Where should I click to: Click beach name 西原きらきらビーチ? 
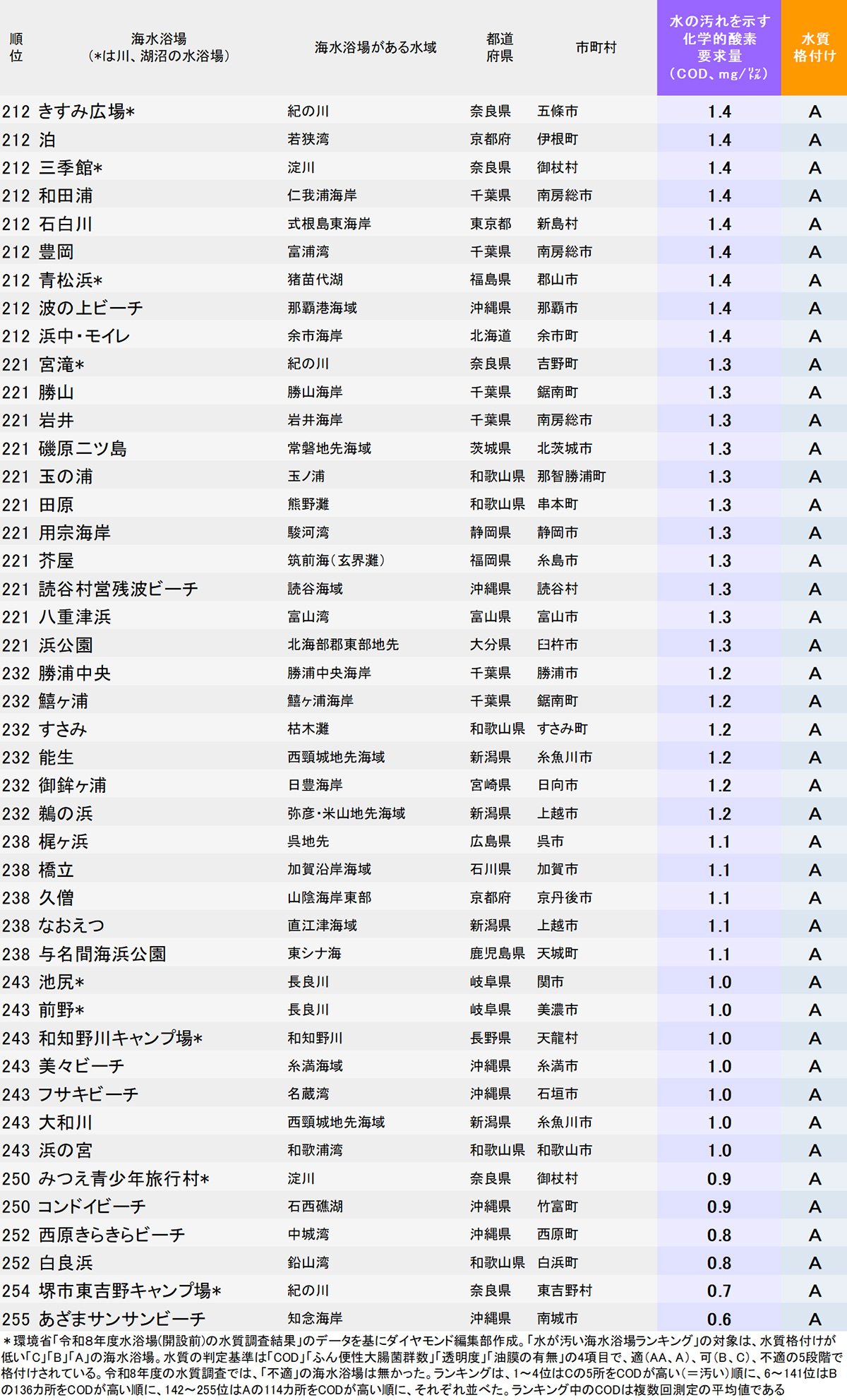(x=112, y=1235)
